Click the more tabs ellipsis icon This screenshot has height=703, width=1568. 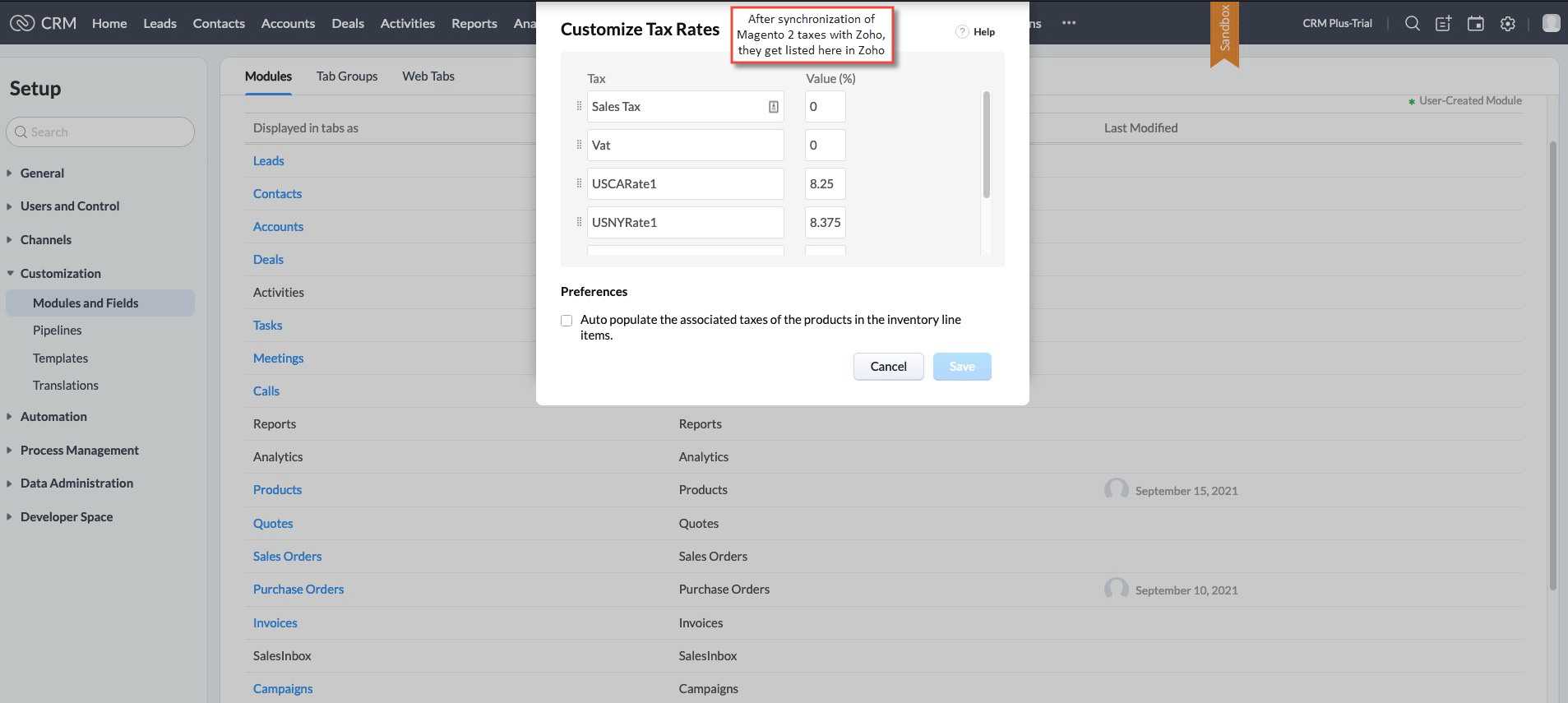click(1069, 23)
